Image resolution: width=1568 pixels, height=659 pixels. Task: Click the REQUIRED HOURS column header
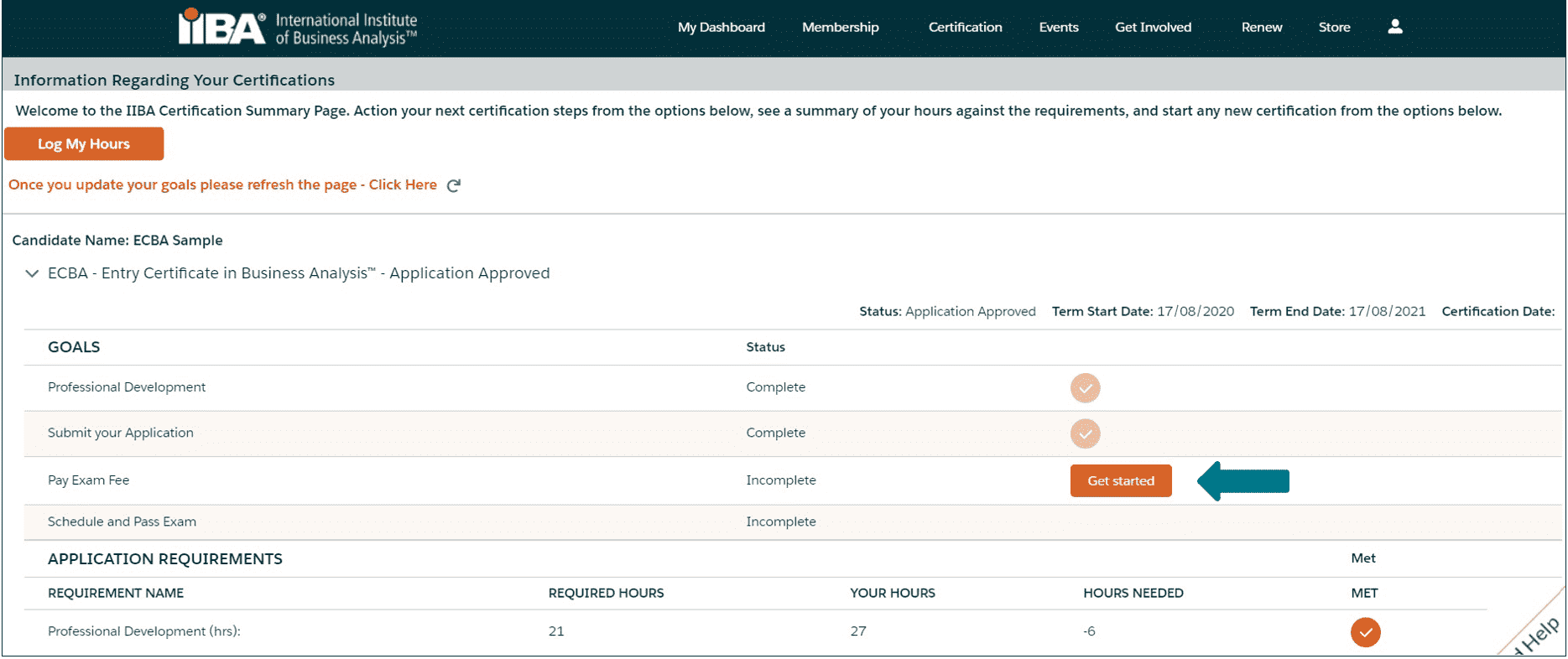(x=606, y=594)
